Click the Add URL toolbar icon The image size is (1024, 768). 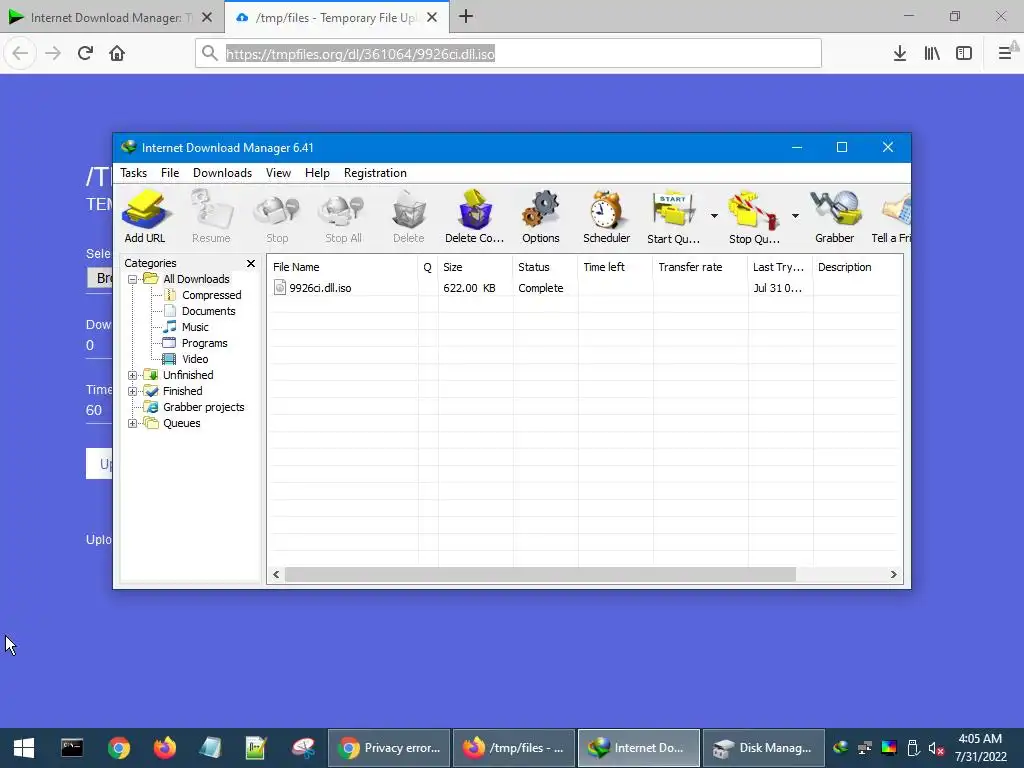[145, 216]
